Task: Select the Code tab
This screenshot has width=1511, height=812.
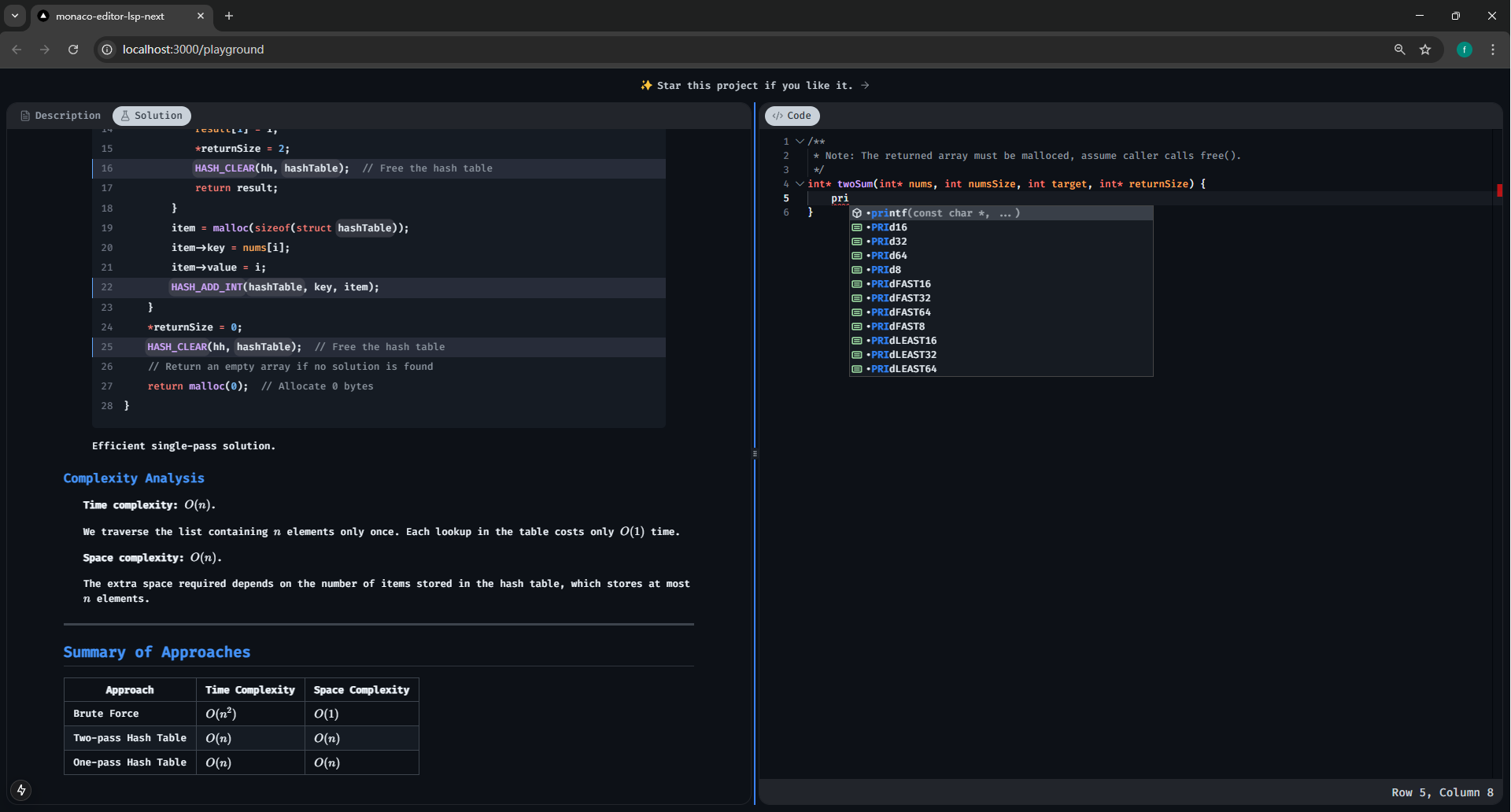Action: pyautogui.click(x=792, y=116)
